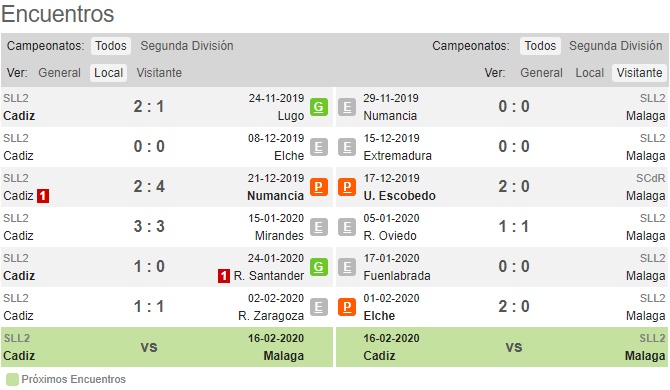Switch right view to Local
This screenshot has width=670, height=390.
590,73
